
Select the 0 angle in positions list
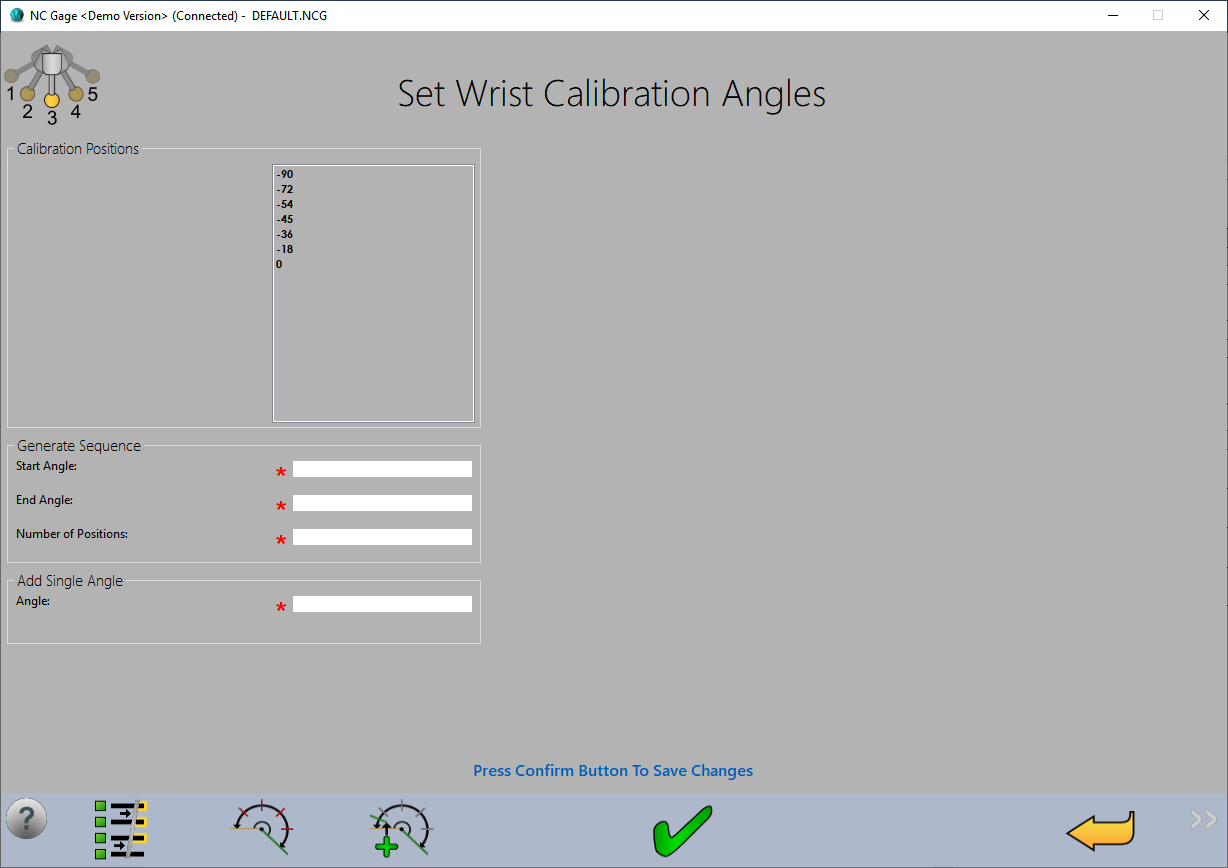click(x=280, y=265)
